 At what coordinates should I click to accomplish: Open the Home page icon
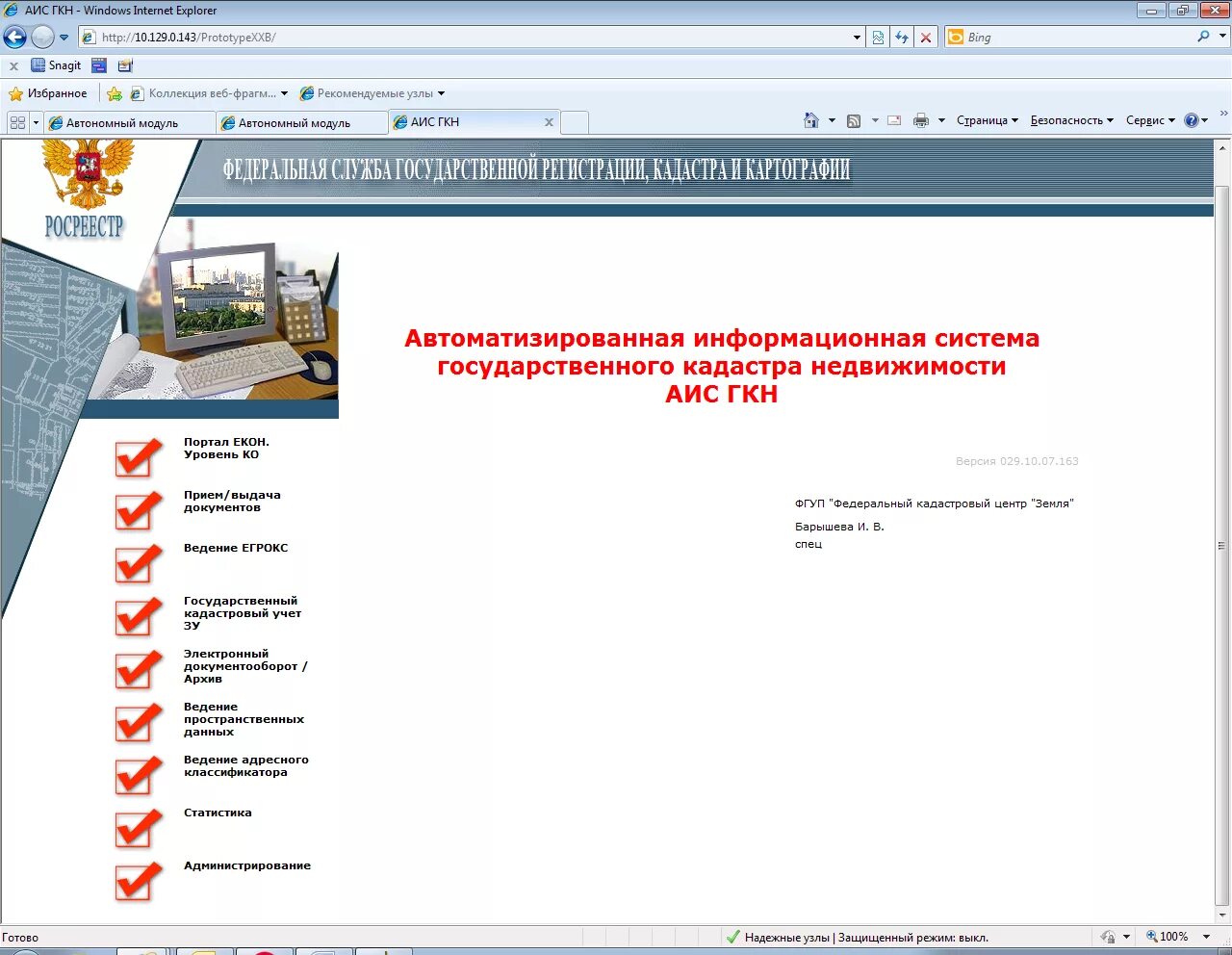[x=811, y=120]
